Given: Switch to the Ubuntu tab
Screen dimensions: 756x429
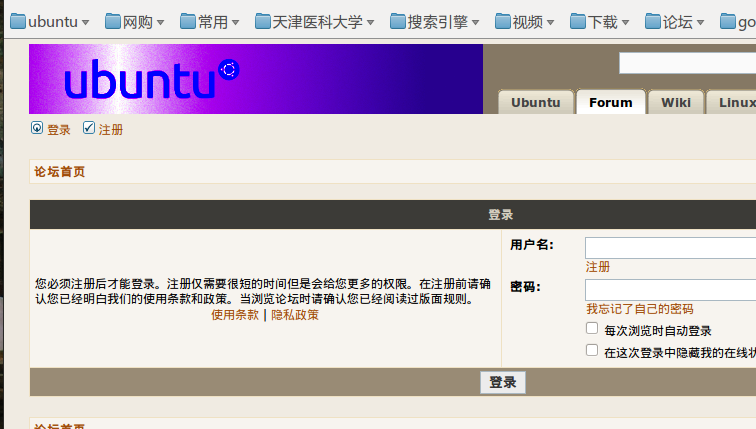Looking at the screenshot, I should [x=536, y=102].
